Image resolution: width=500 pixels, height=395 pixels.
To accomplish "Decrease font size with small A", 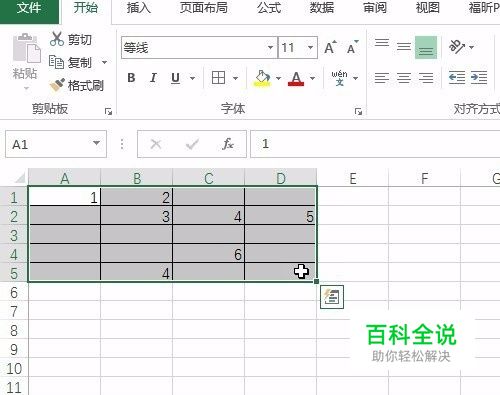I will point(353,47).
